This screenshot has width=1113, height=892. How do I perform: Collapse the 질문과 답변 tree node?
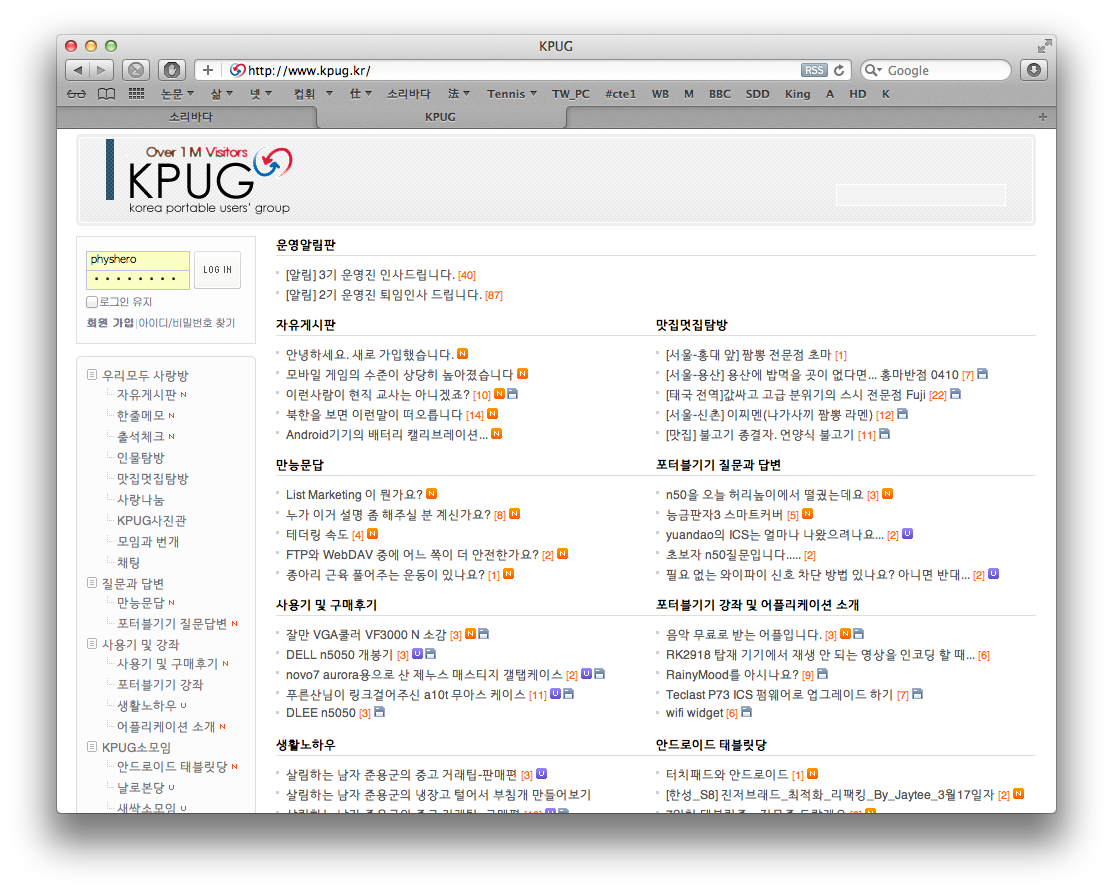[x=92, y=583]
